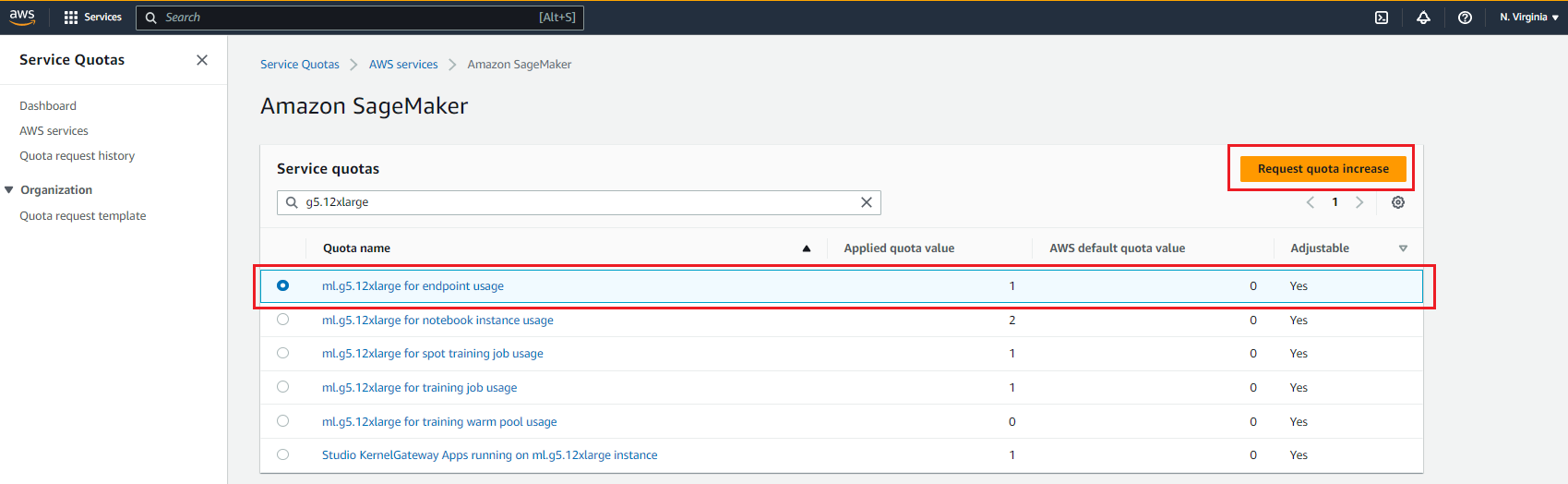Image resolution: width=1568 pixels, height=484 pixels.
Task: Close the Service Quotas side panel
Action: point(202,60)
